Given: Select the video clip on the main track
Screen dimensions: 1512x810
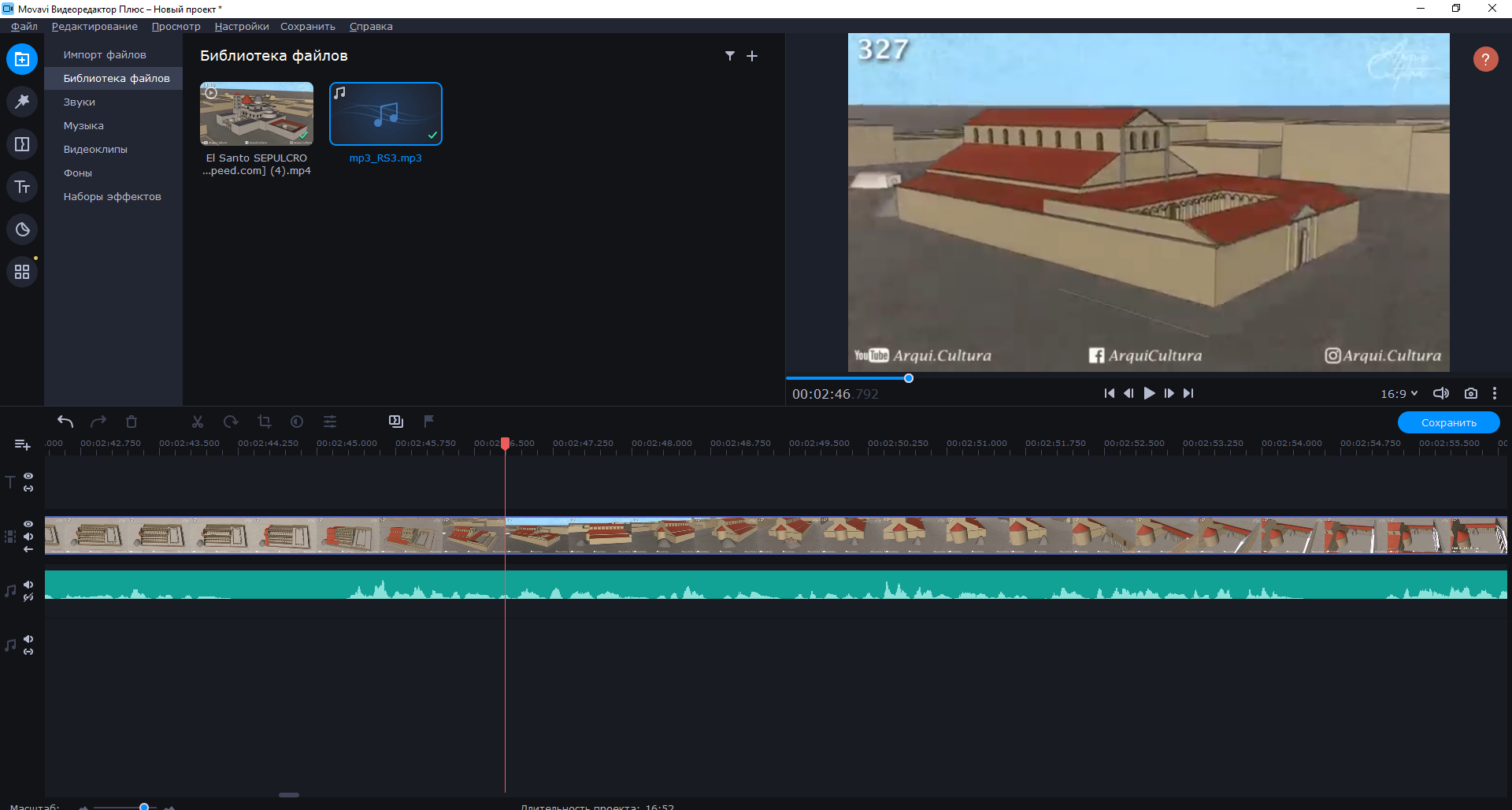Looking at the screenshot, I should 776,535.
